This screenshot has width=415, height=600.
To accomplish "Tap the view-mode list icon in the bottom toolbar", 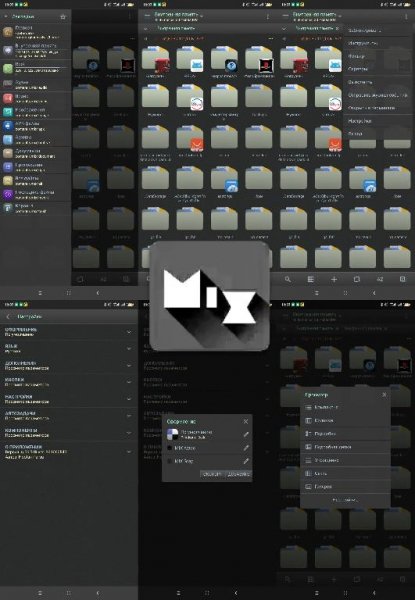I will pyautogui.click(x=311, y=279).
